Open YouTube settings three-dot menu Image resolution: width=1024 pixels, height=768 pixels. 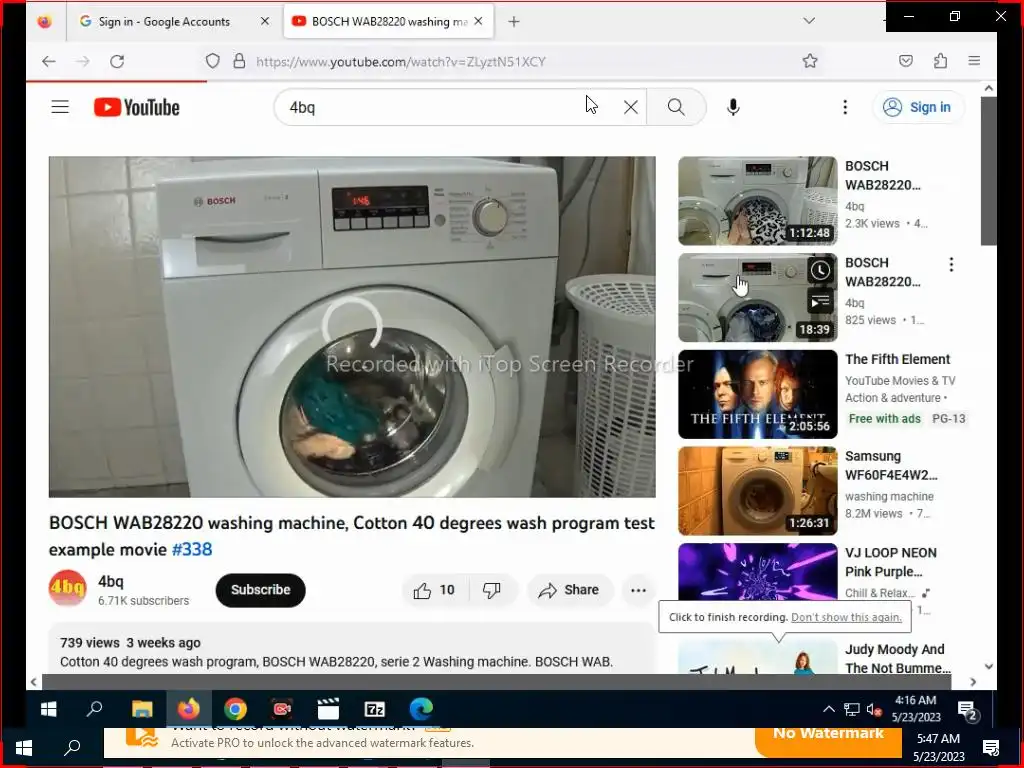pos(844,107)
